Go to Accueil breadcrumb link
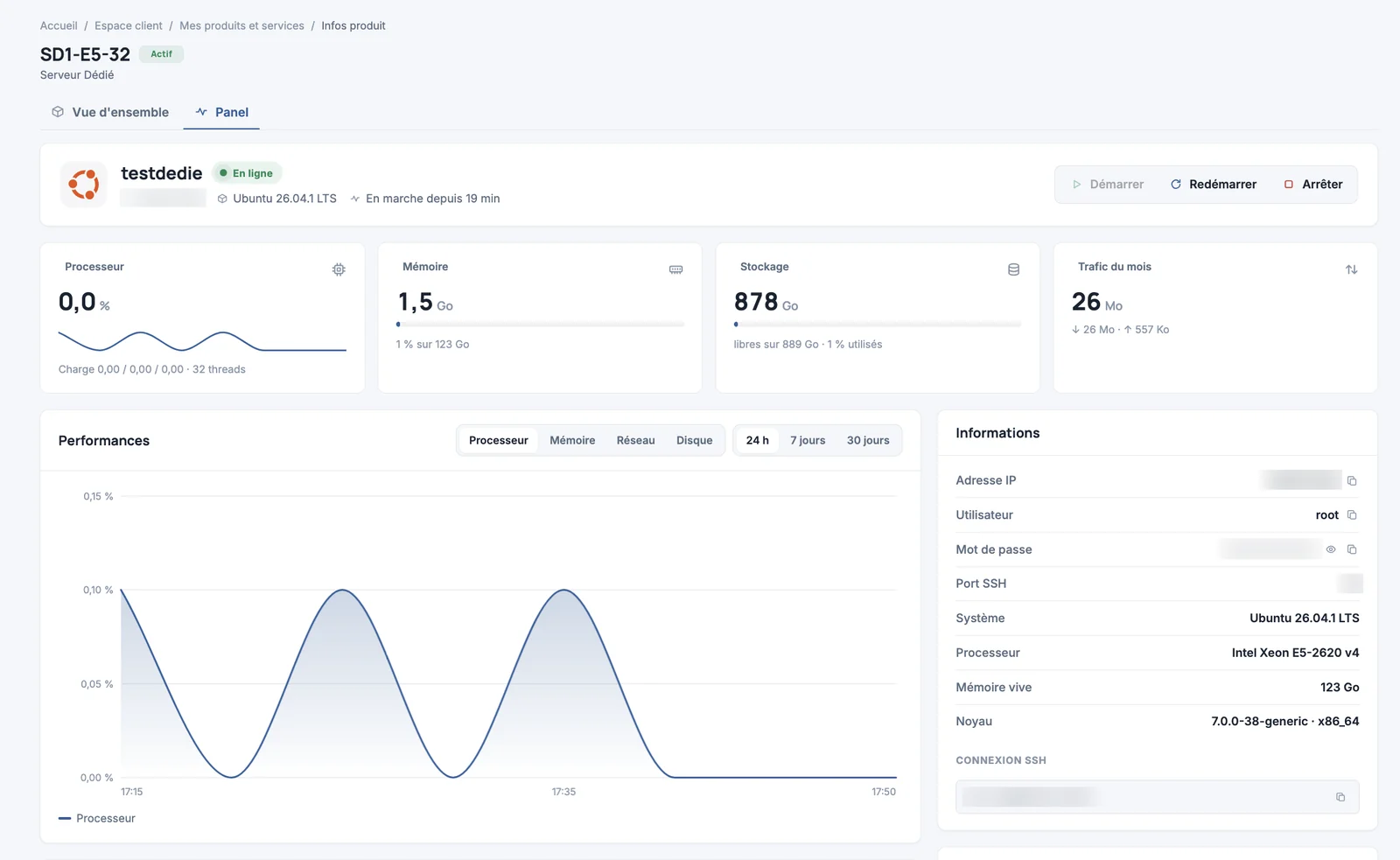This screenshot has height=860, width=1400. click(59, 25)
